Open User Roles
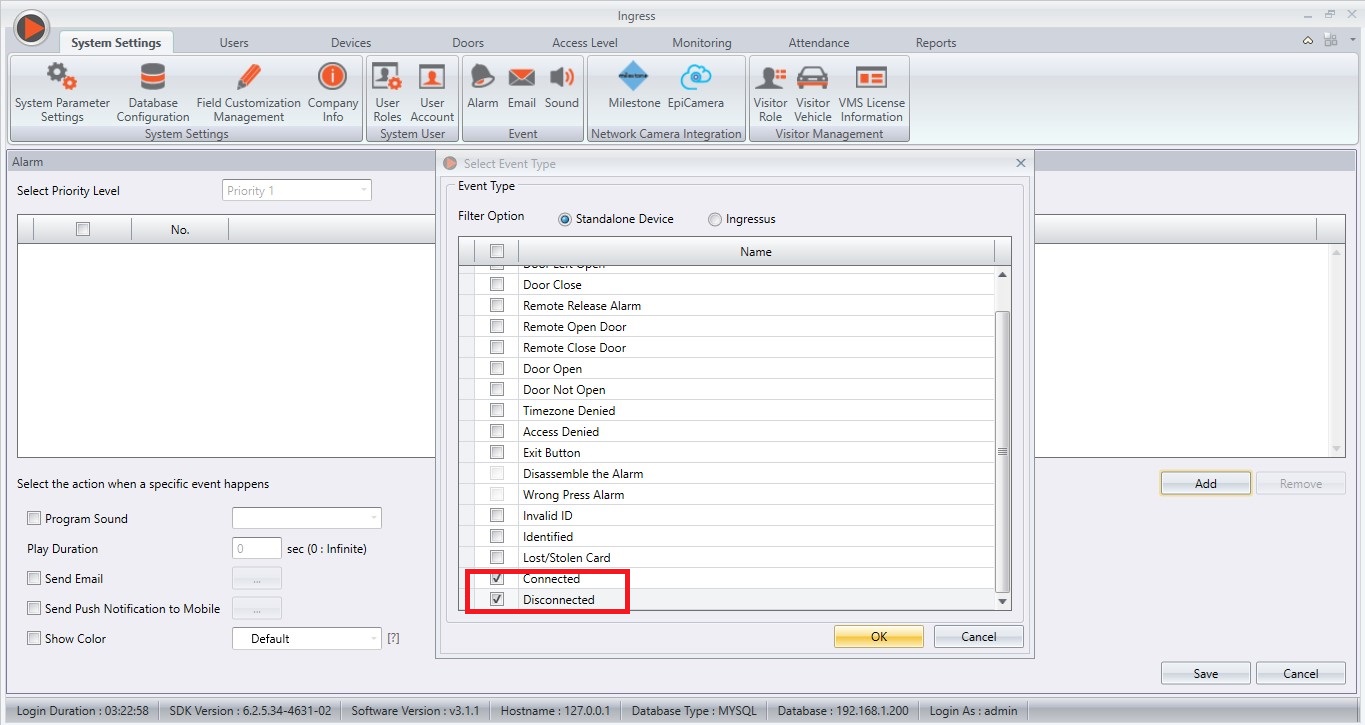Screen dimensions: 1365x725 [x=387, y=93]
